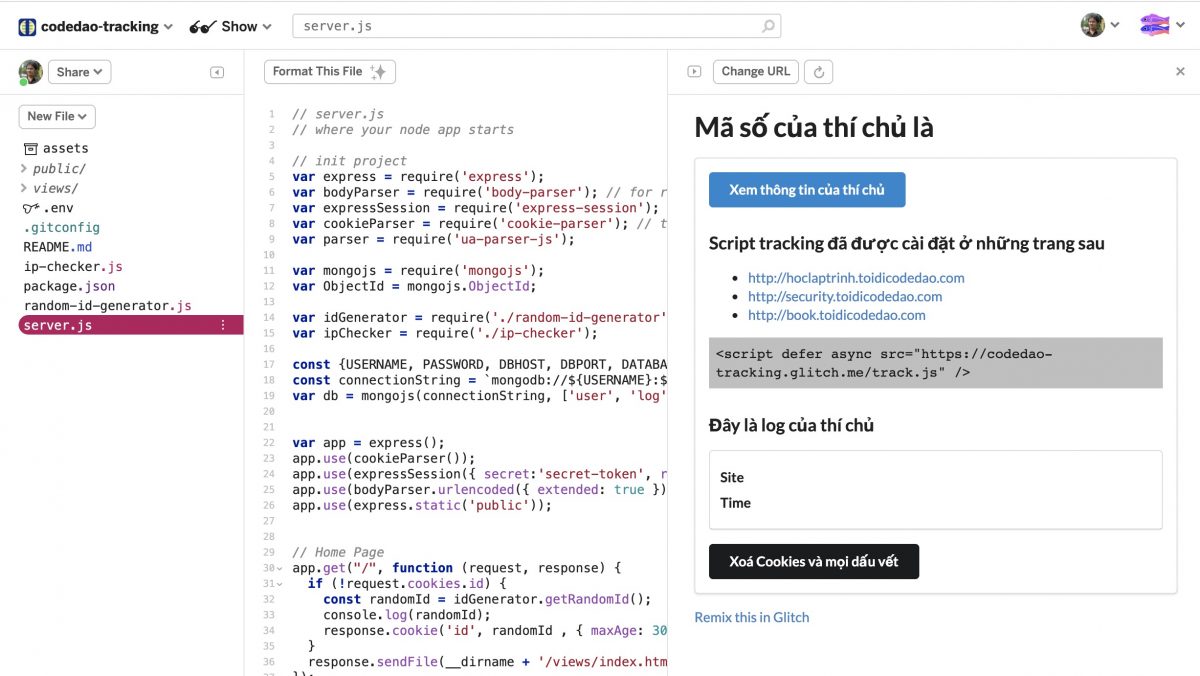Open the New File dropdown

click(57, 116)
